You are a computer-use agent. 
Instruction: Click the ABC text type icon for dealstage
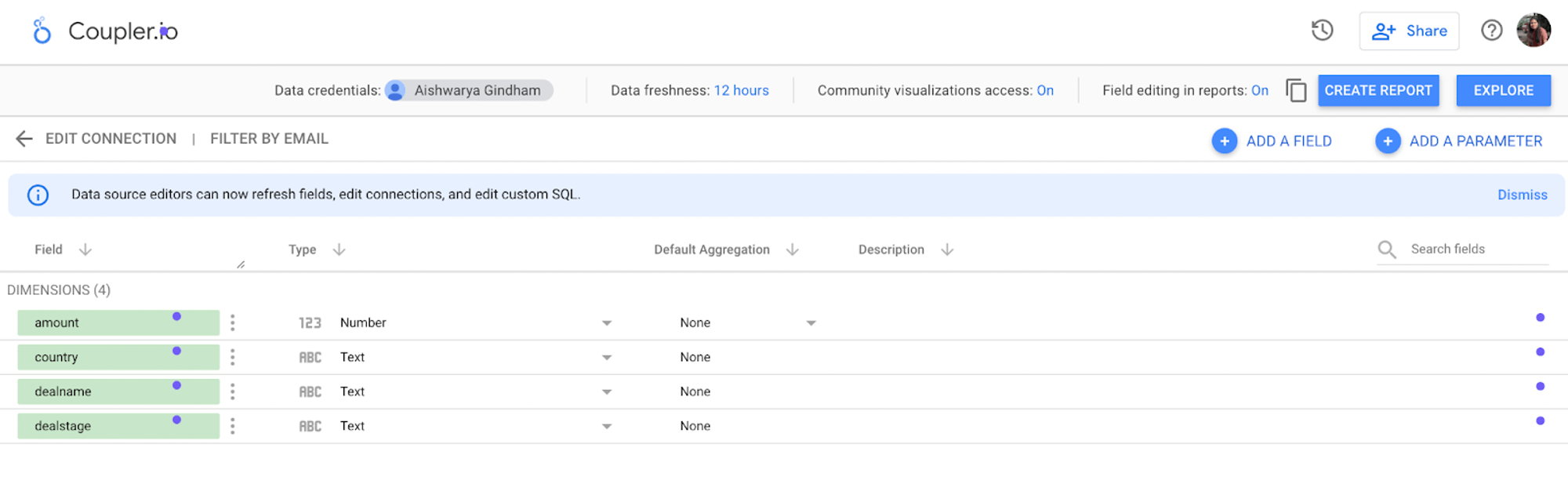(310, 426)
